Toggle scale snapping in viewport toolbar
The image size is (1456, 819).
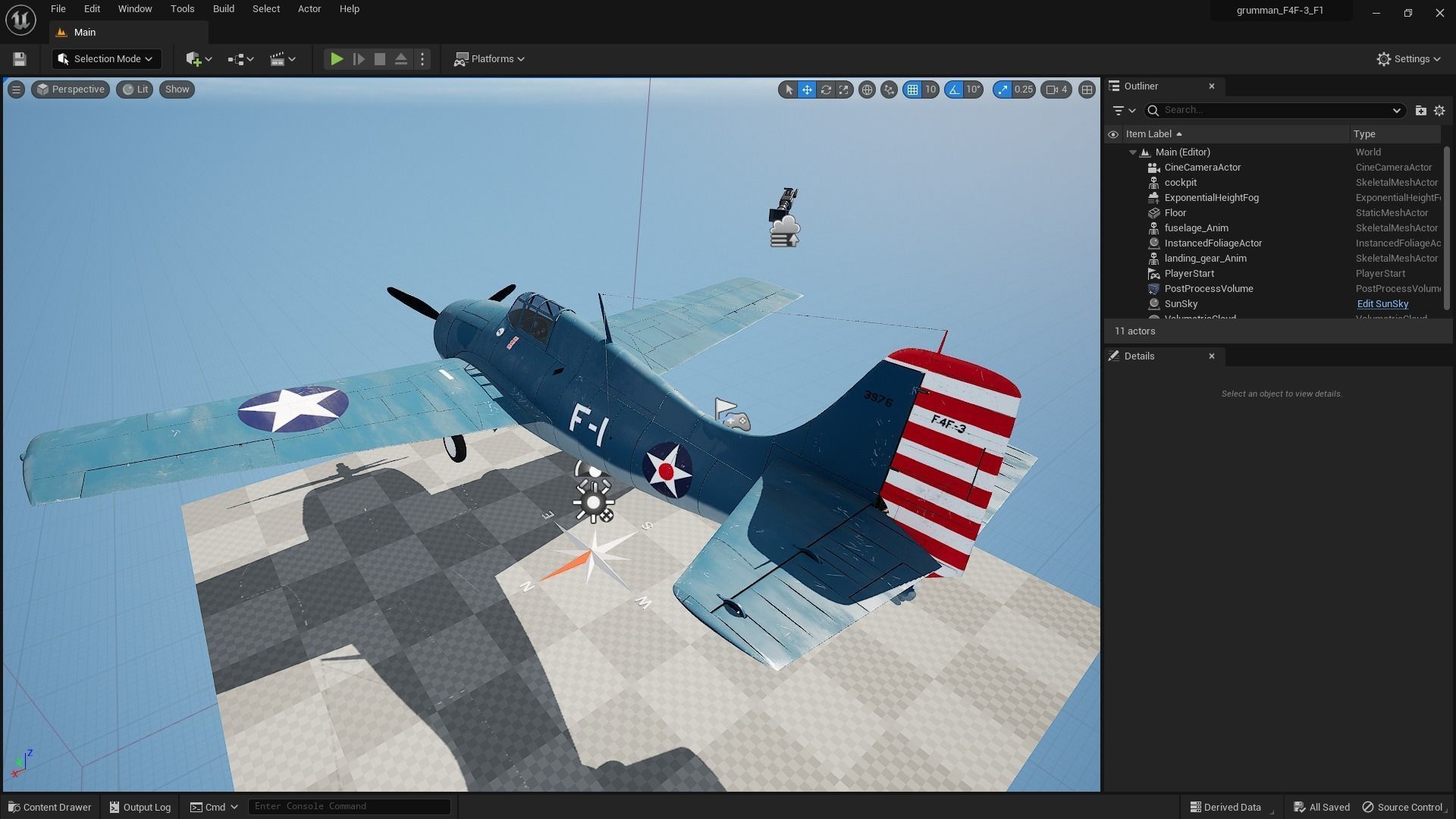pyautogui.click(x=1003, y=89)
